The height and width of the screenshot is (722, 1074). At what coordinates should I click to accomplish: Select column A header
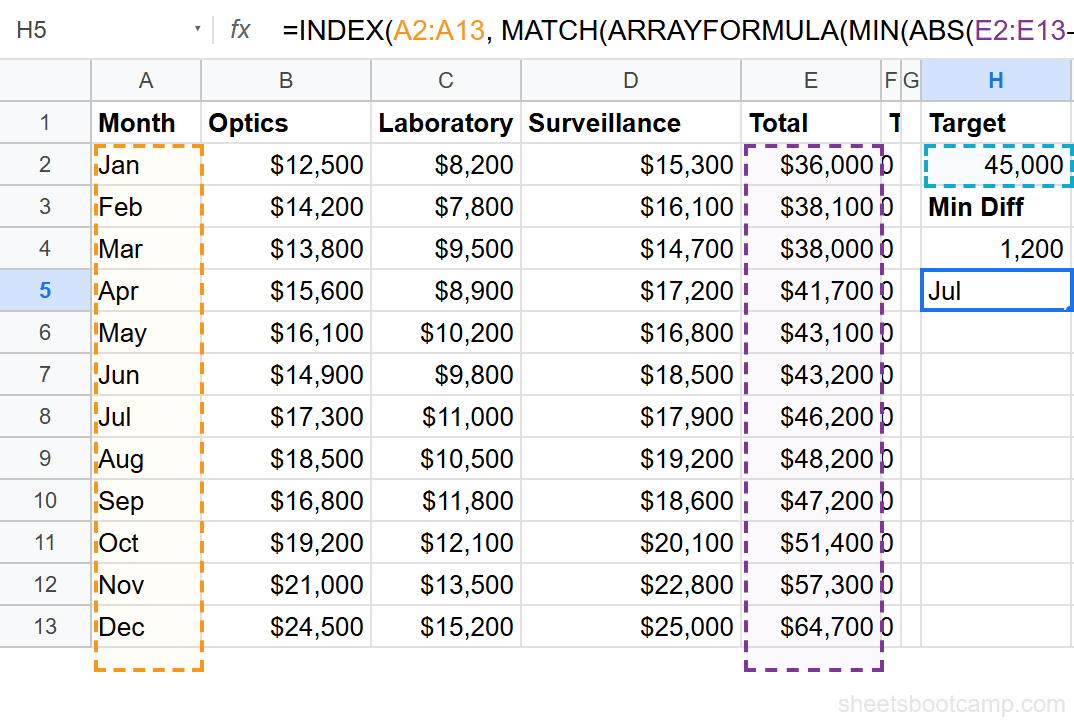coord(146,80)
